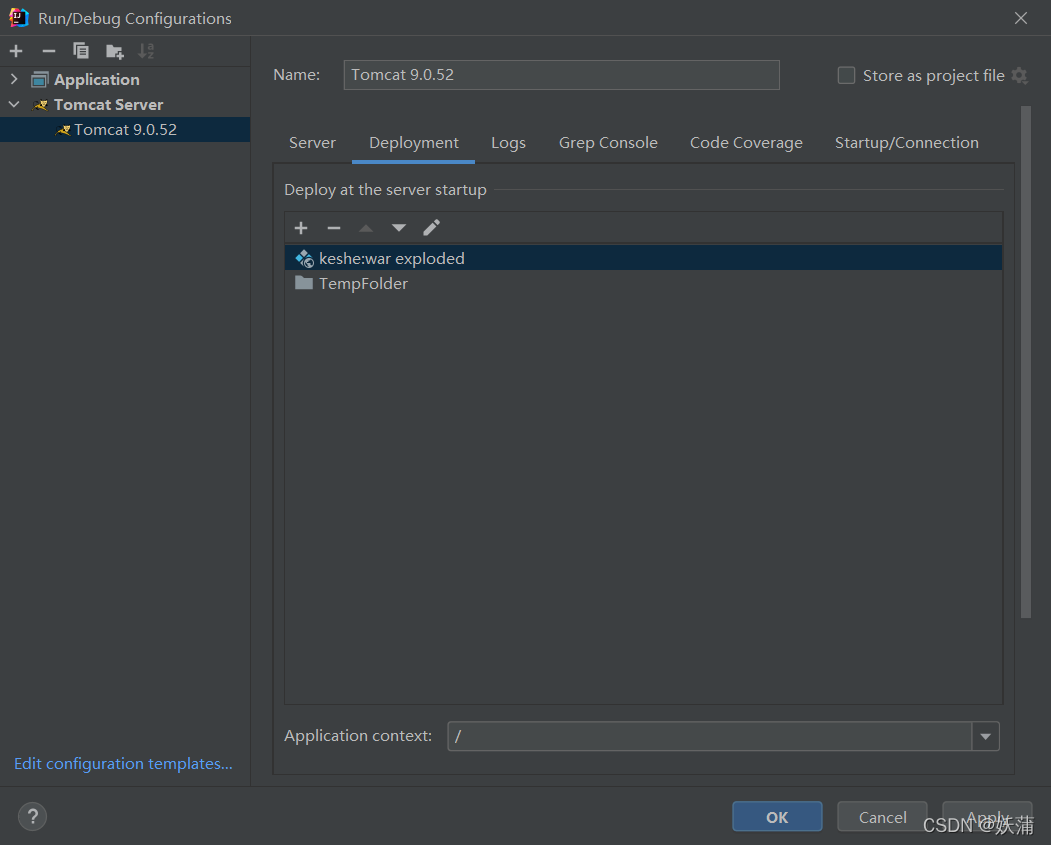Screen dimensions: 1051x845
Task: Move the artifact down in the list
Action: click(x=399, y=228)
